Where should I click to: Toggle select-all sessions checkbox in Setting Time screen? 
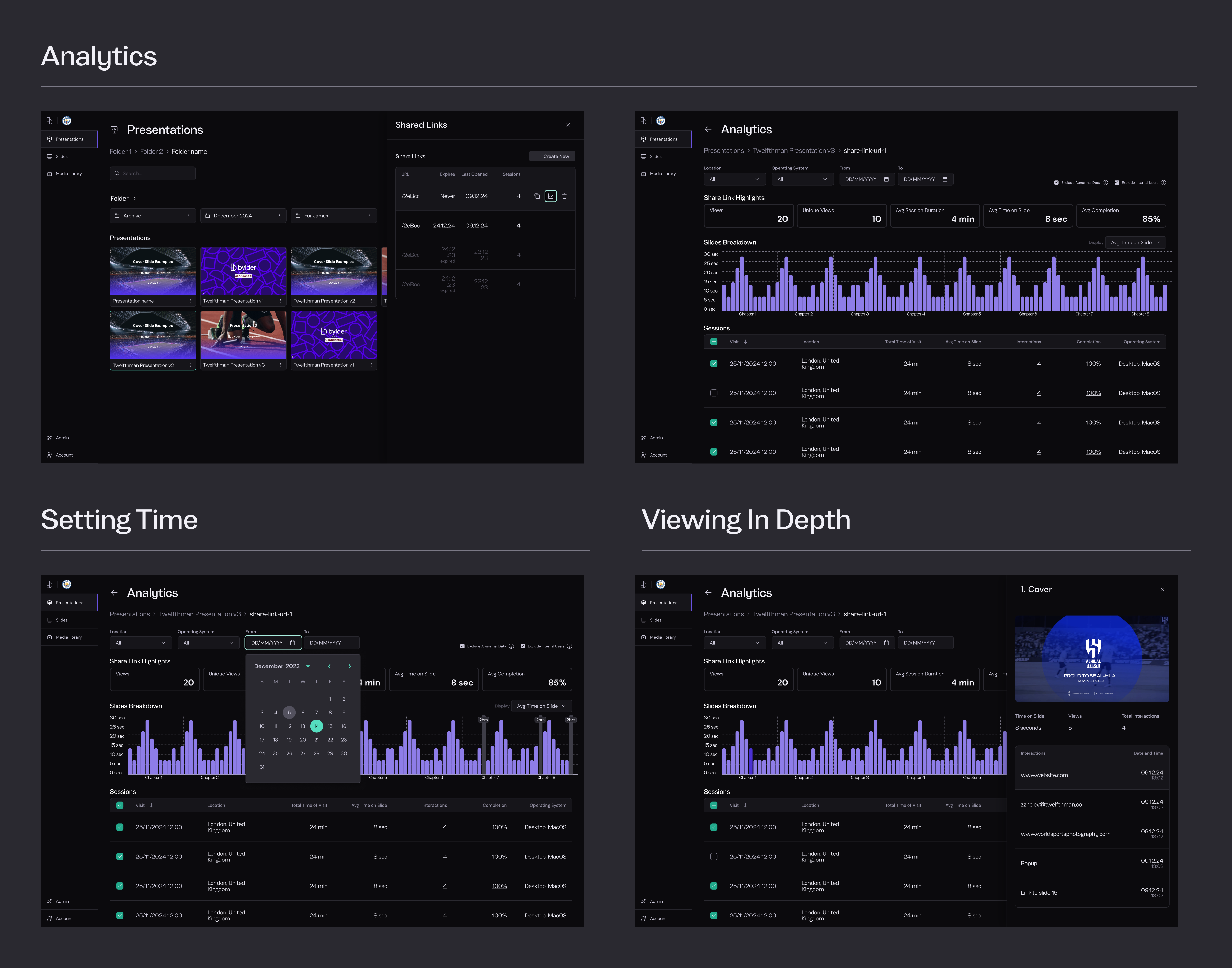click(x=120, y=805)
